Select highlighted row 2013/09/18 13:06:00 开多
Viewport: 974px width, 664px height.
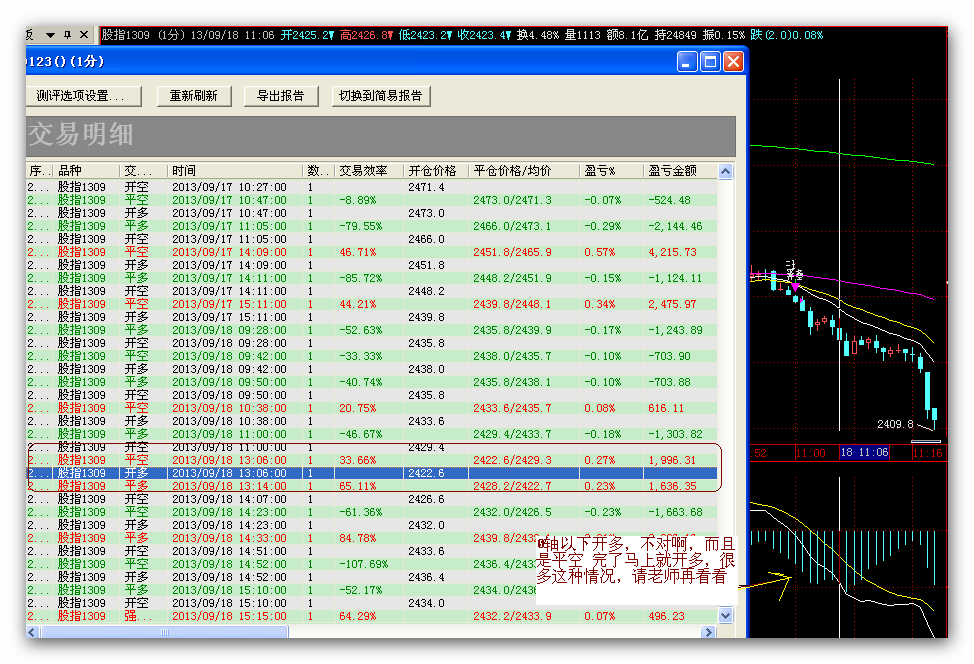(x=371, y=473)
